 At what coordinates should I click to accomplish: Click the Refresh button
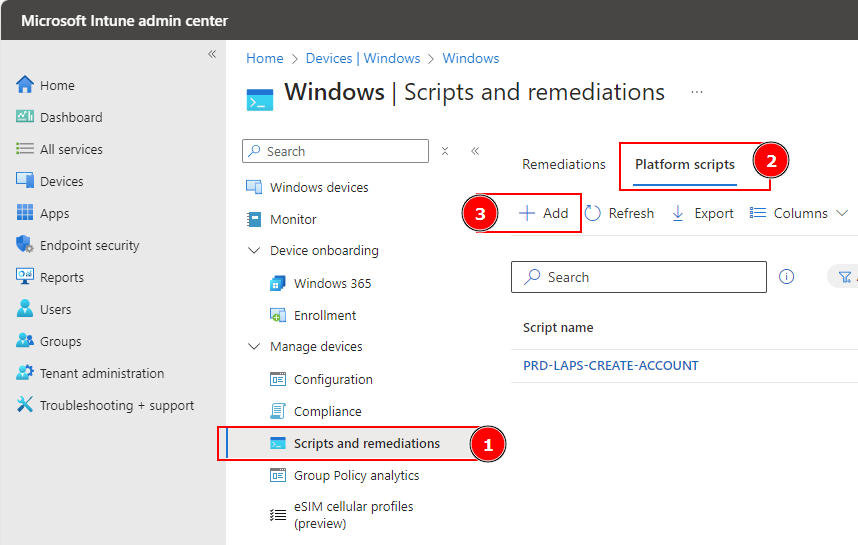point(619,213)
